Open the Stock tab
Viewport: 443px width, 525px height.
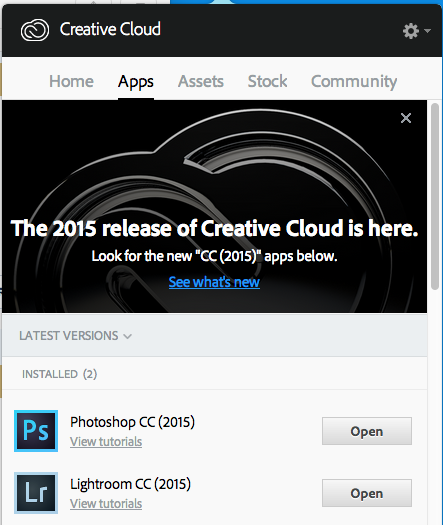[267, 81]
